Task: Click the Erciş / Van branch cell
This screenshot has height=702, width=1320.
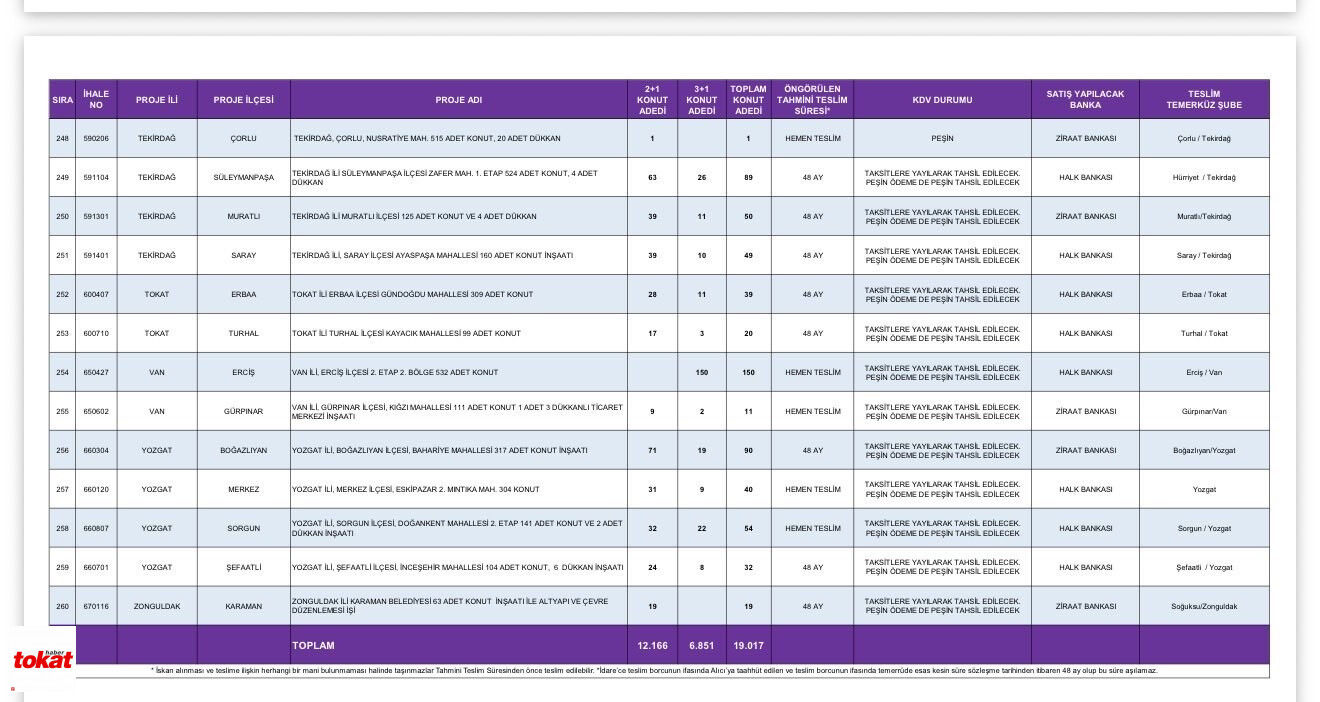Action: (1204, 372)
